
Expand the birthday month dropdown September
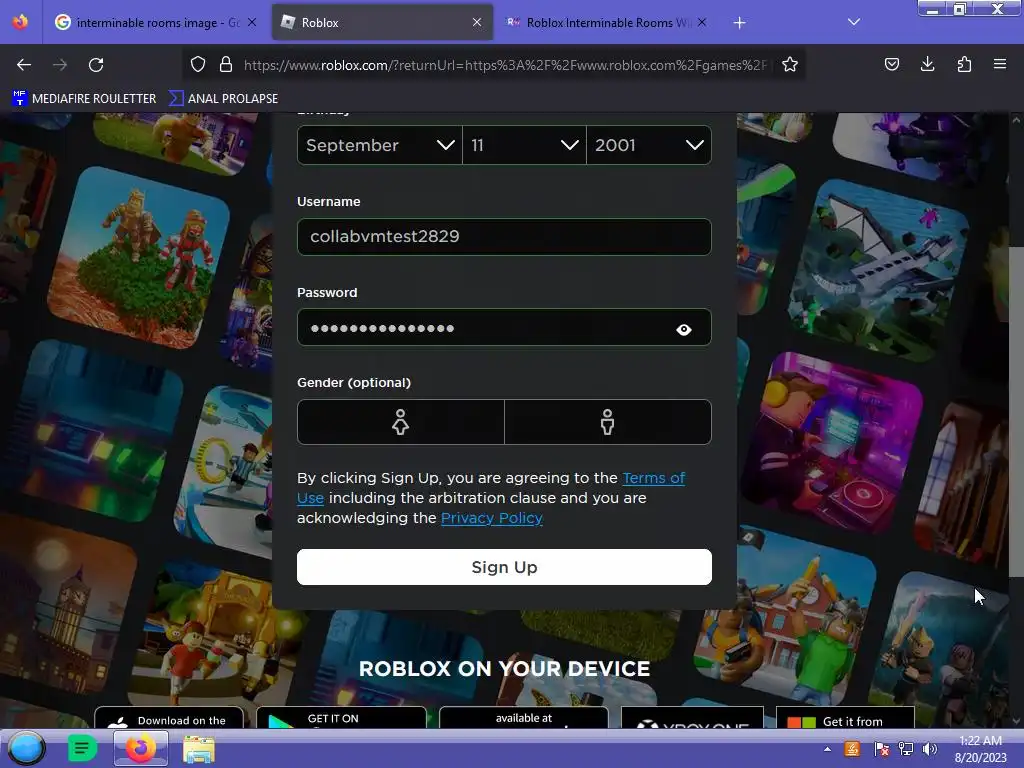point(379,145)
